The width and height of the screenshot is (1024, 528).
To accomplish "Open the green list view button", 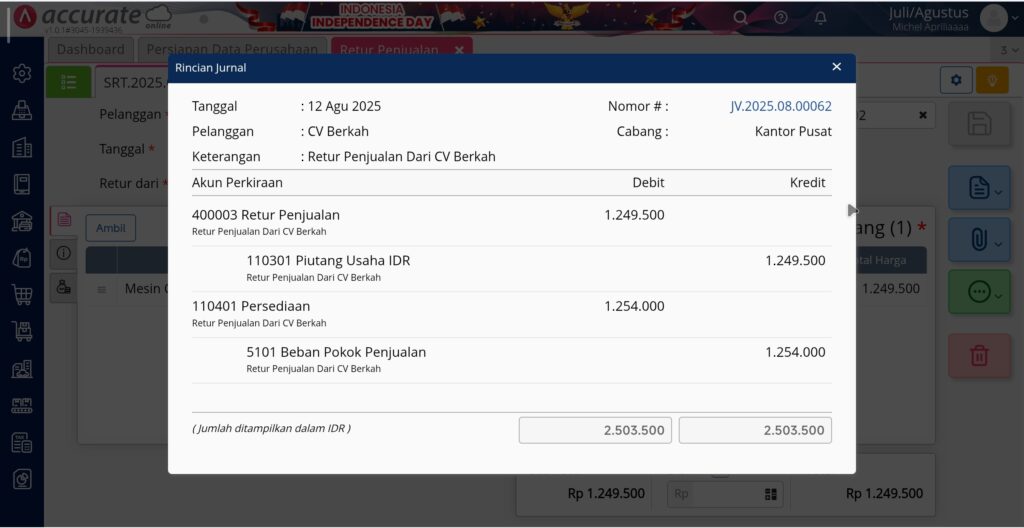I will click(69, 82).
